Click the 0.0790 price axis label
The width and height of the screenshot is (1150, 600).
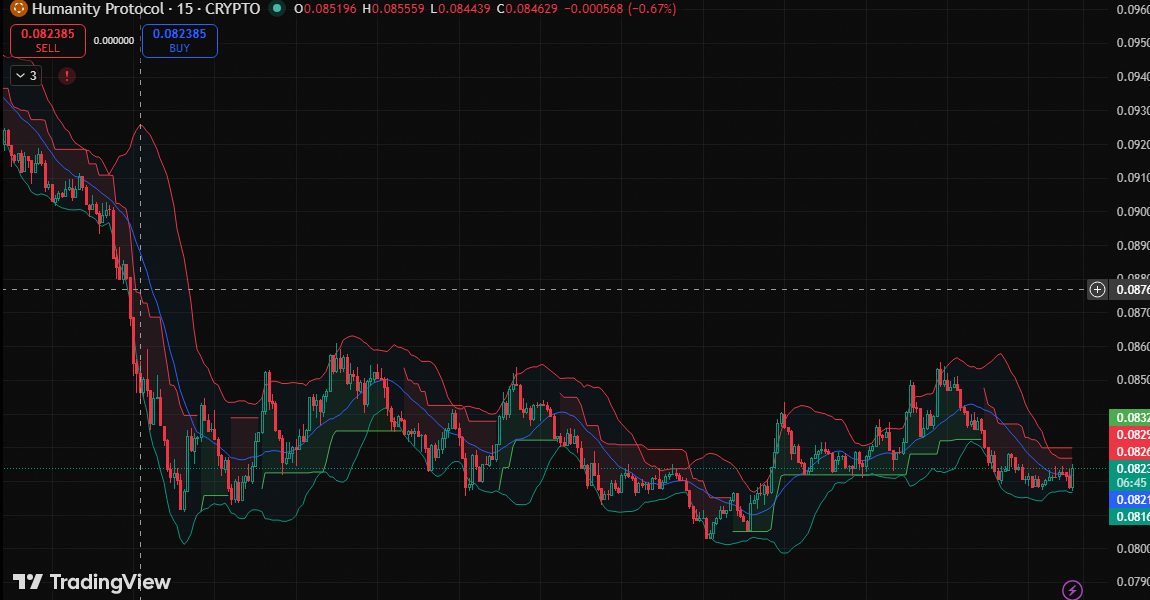tap(1132, 582)
